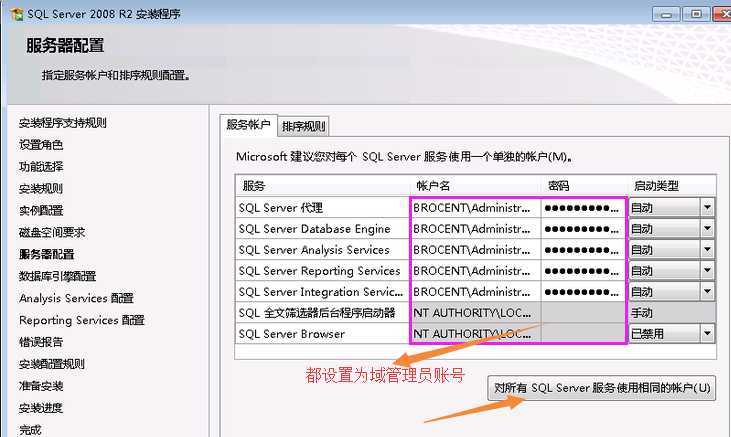Open startup type dropdown for SQL Server 代理
The height and width of the screenshot is (437, 731).
click(707, 208)
